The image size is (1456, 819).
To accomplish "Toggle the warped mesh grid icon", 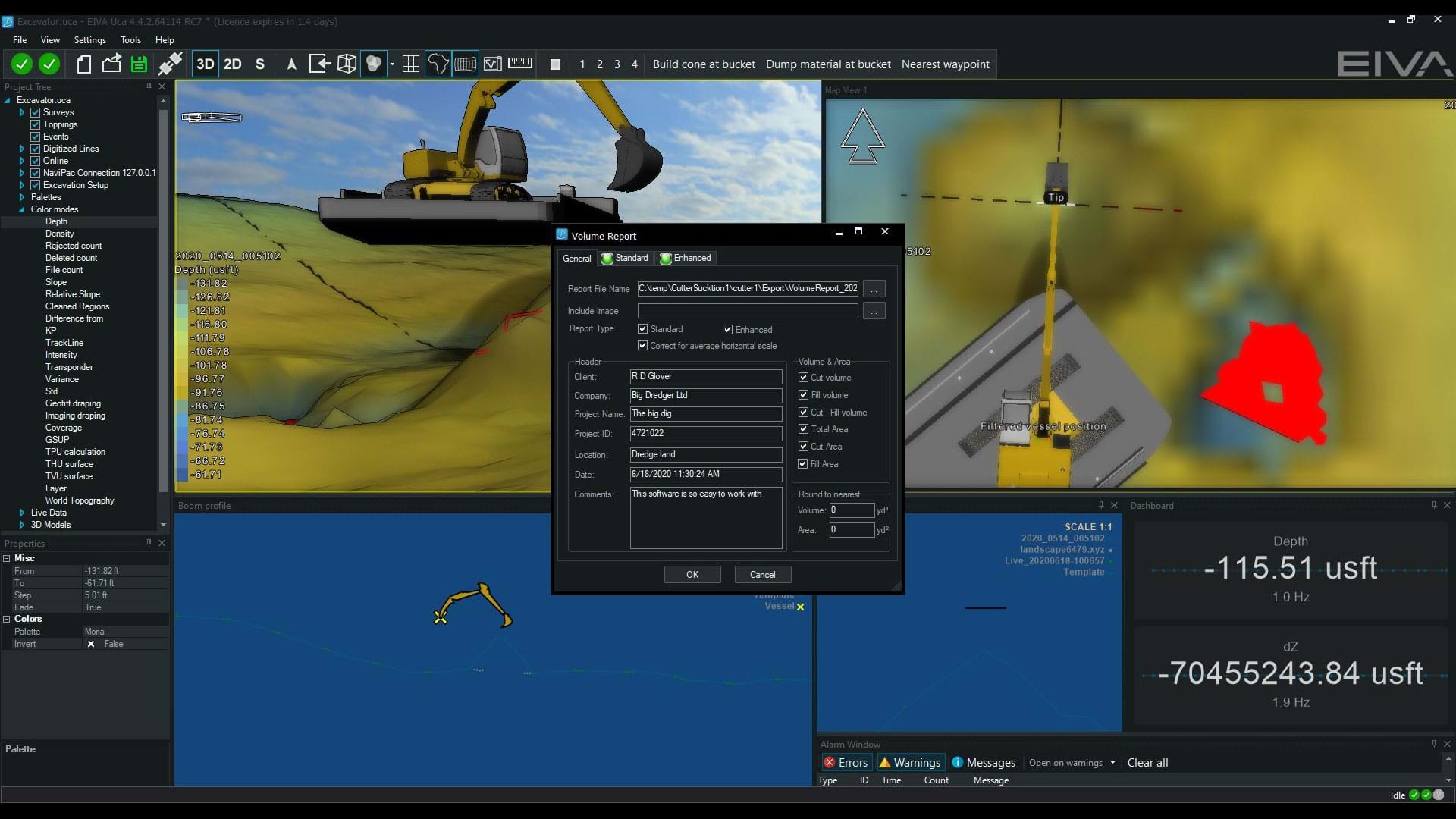I will (465, 64).
